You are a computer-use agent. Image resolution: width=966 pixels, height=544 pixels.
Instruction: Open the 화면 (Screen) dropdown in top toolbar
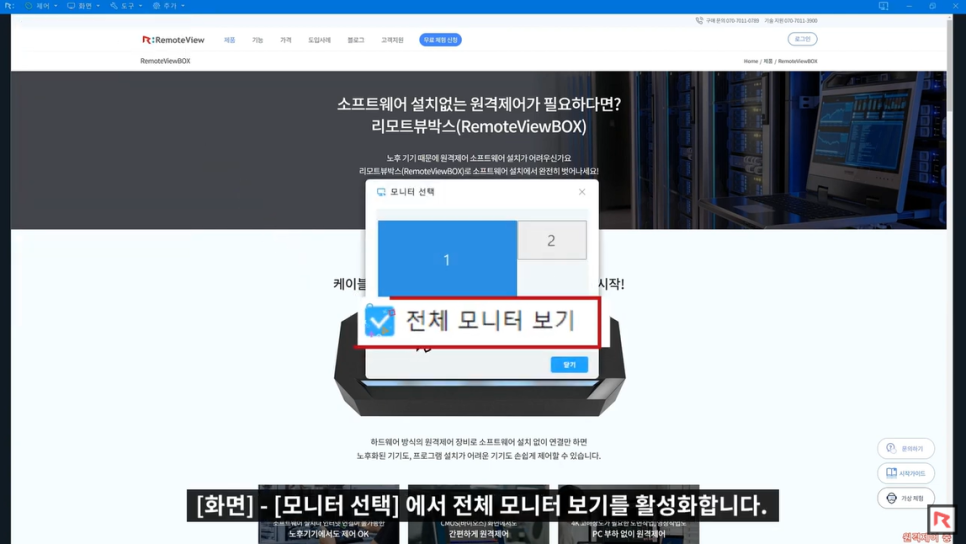click(x=83, y=6)
